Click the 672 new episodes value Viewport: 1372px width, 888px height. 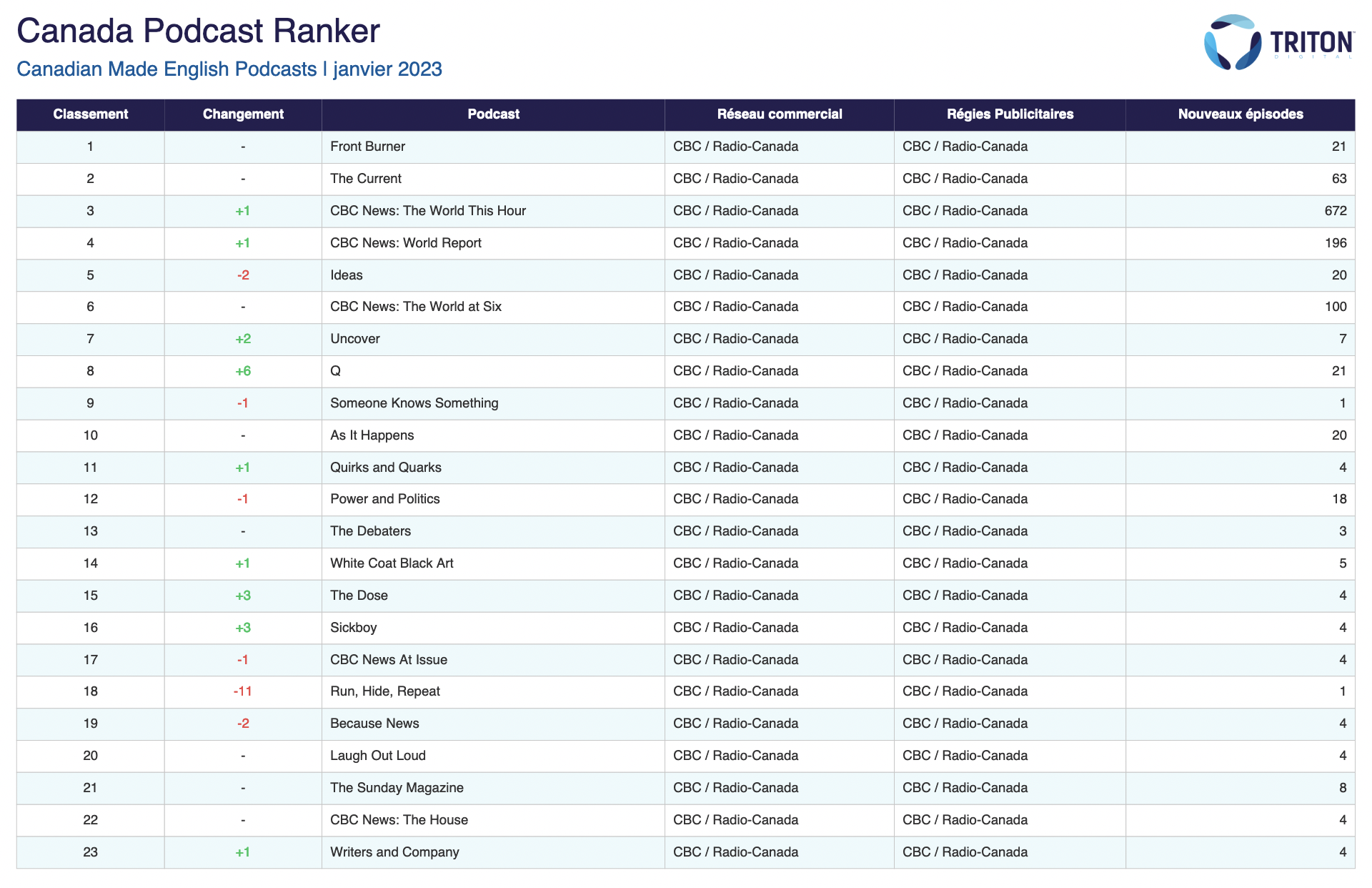(1335, 211)
